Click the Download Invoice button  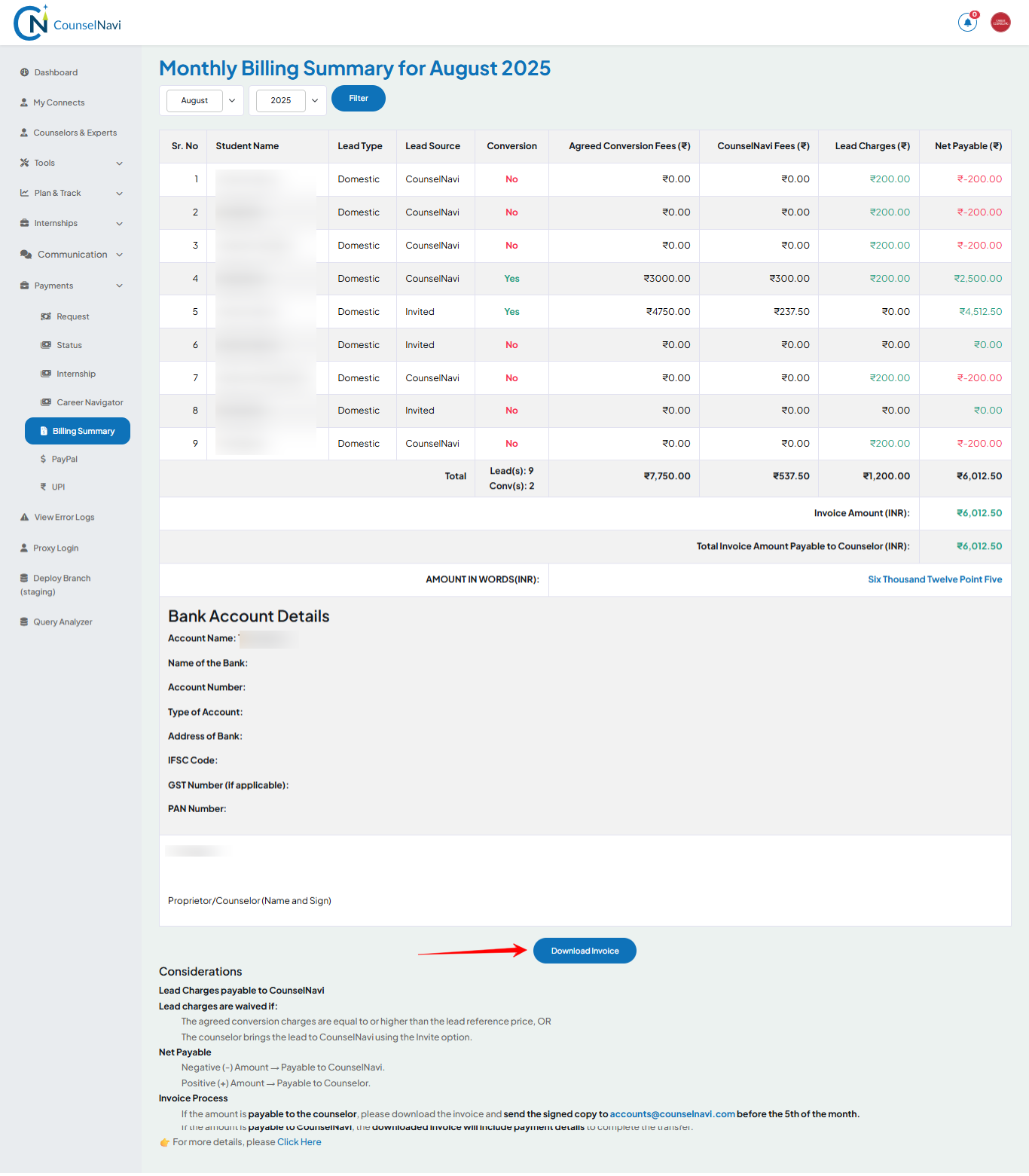[585, 950]
